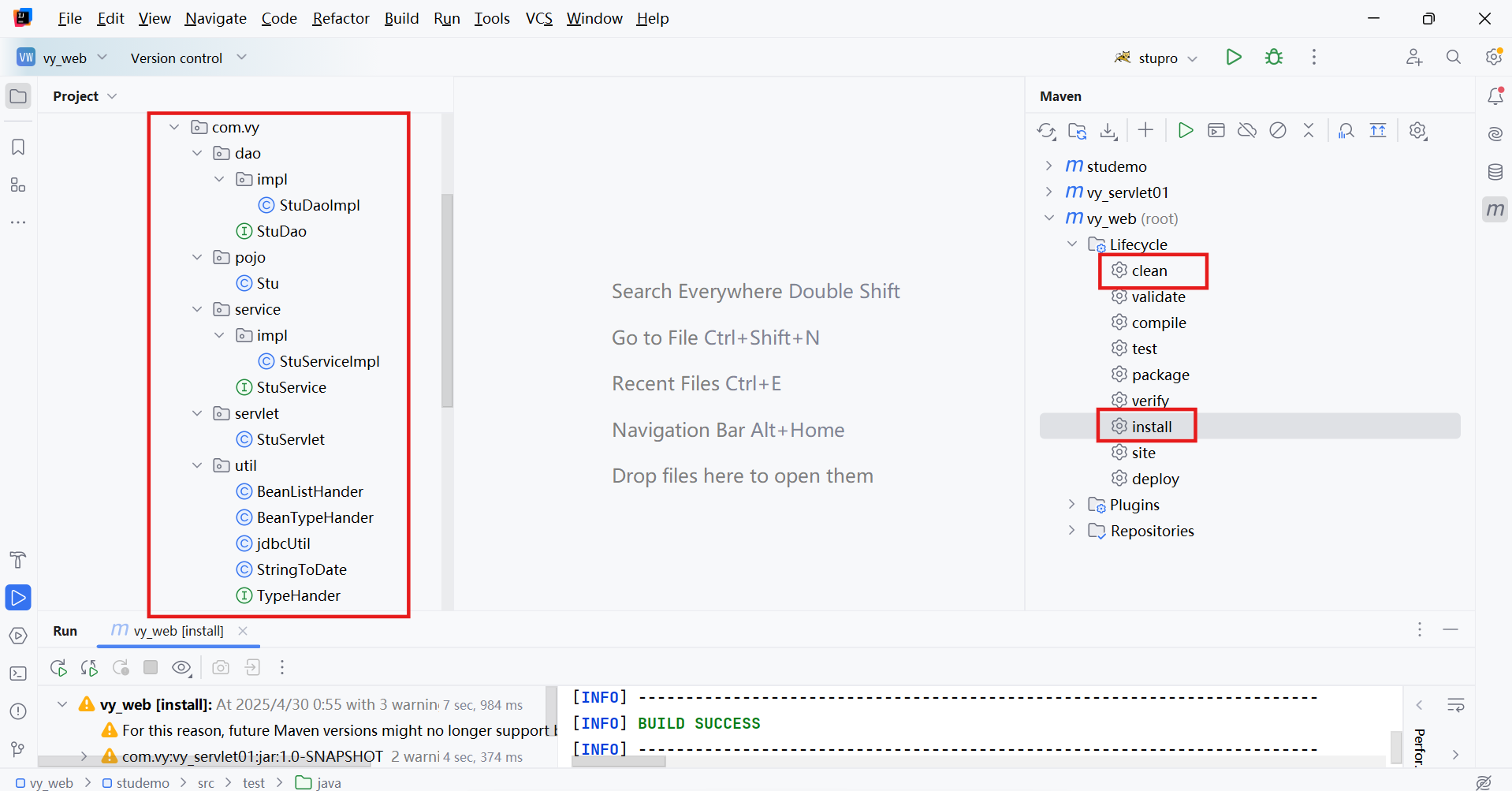Select the package lifecycle goal
Screen dimensions: 1512x791
tap(1160, 375)
